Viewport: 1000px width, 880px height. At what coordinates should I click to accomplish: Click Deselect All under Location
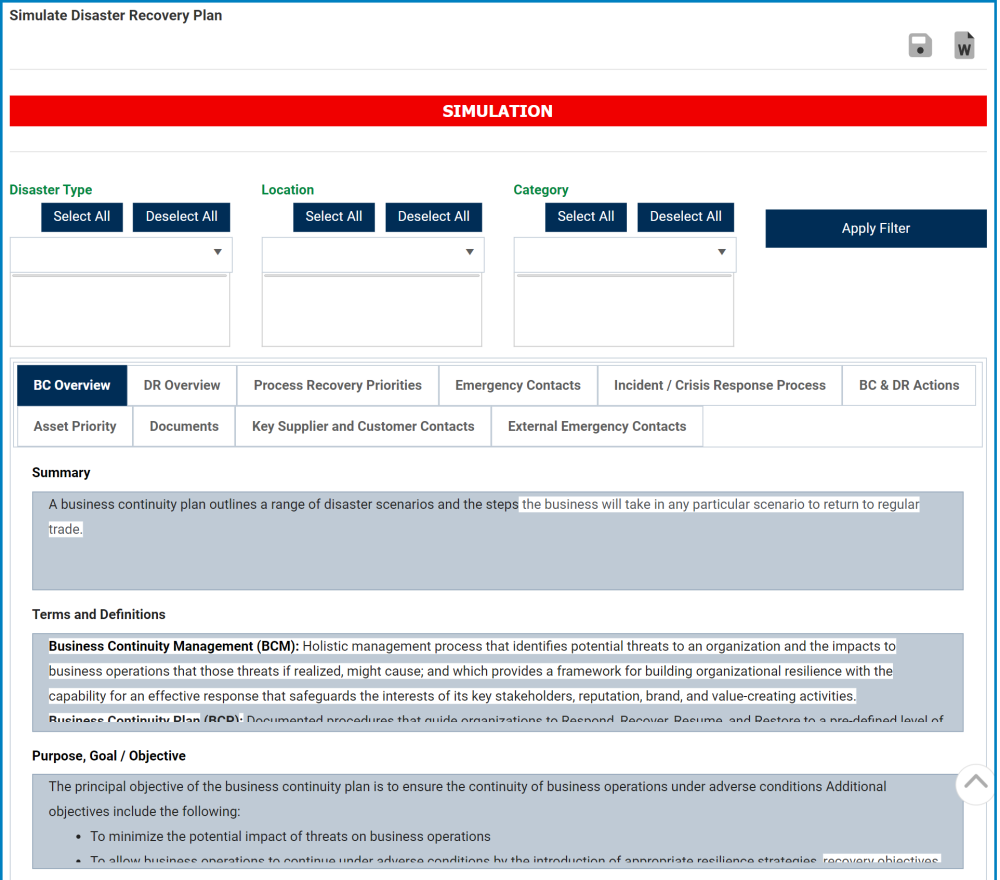pyautogui.click(x=433, y=217)
